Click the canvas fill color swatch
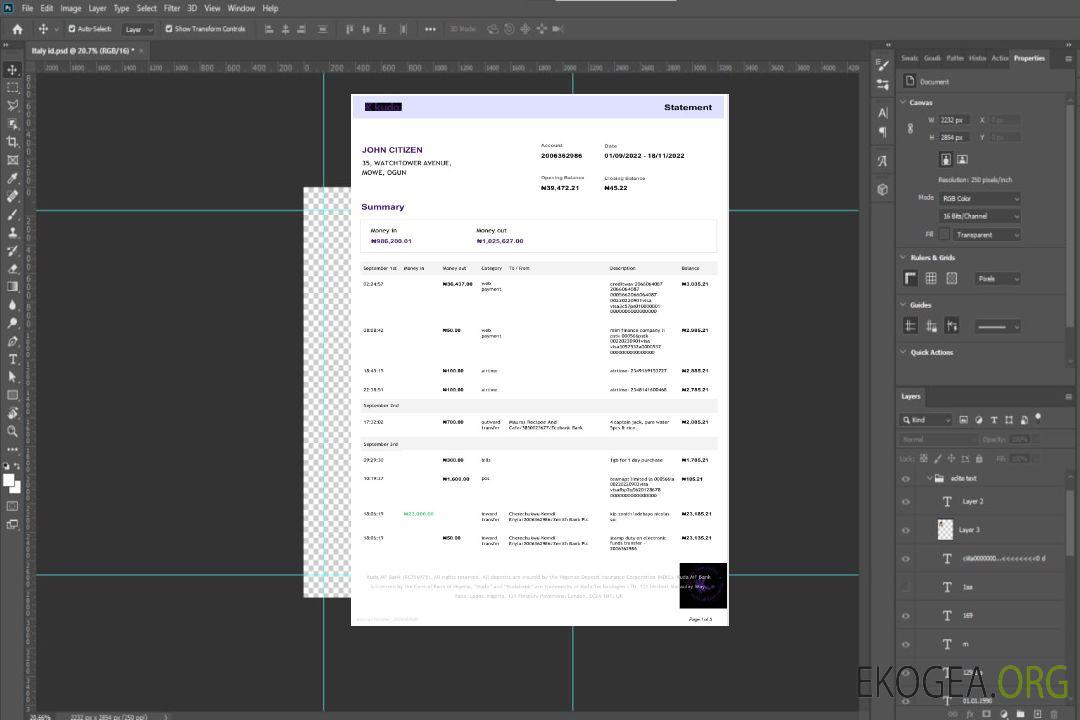1080x720 pixels. click(x=944, y=234)
